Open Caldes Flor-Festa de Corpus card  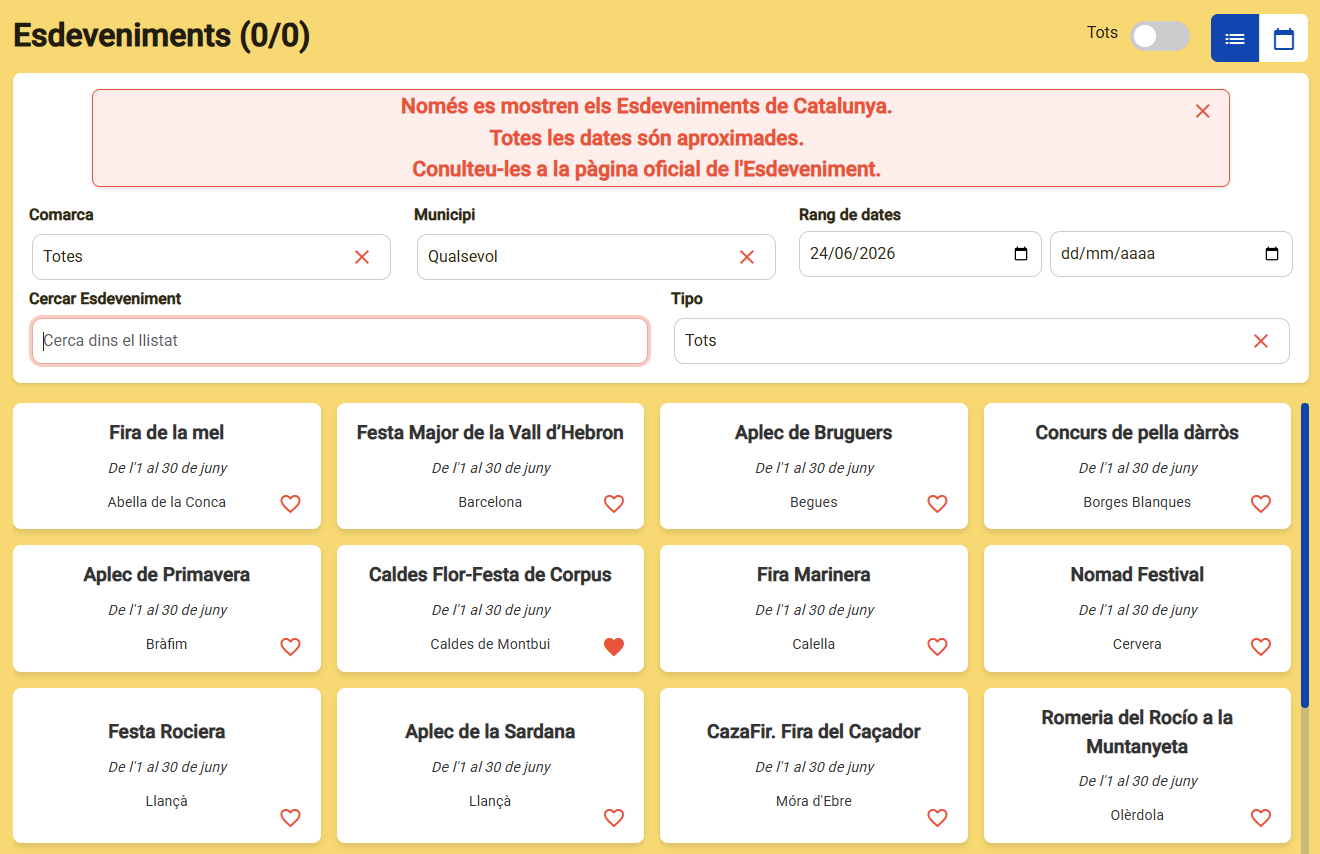(490, 608)
